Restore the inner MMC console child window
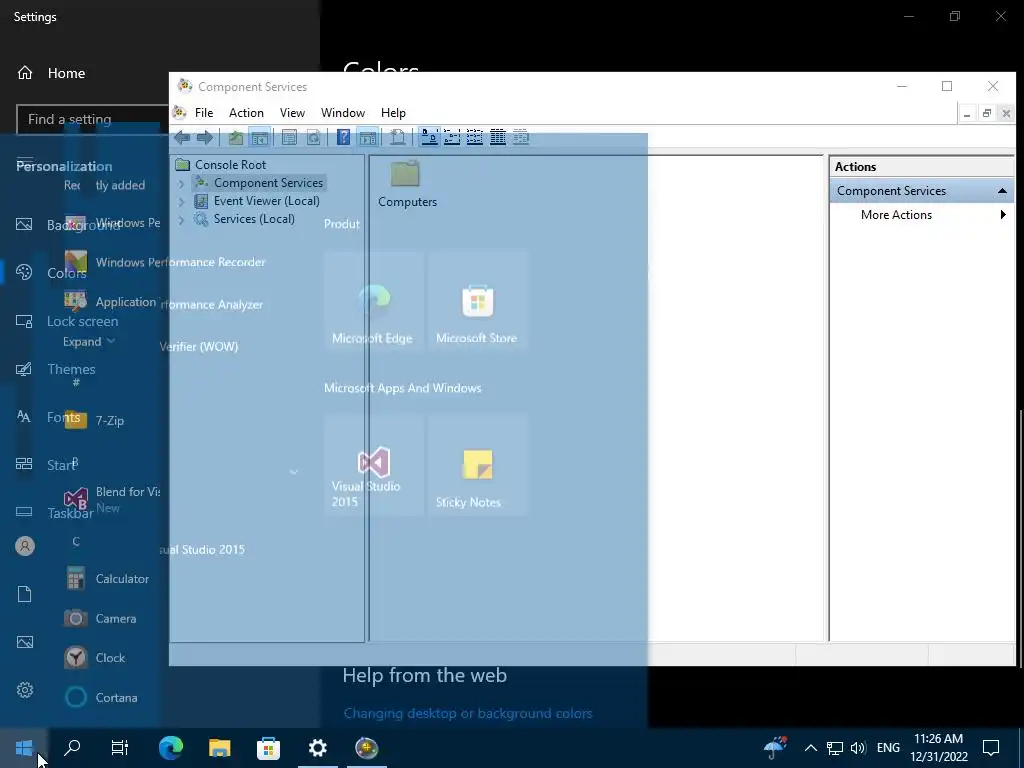1024x768 pixels. click(987, 114)
